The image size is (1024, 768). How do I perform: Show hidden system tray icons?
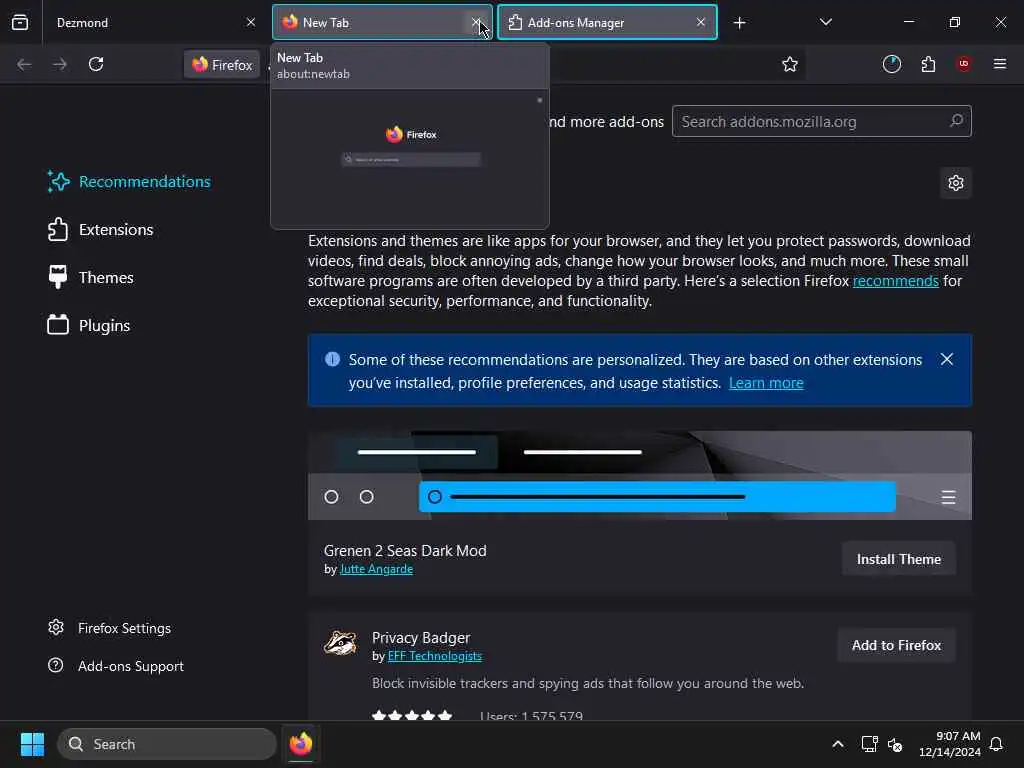pos(838,744)
